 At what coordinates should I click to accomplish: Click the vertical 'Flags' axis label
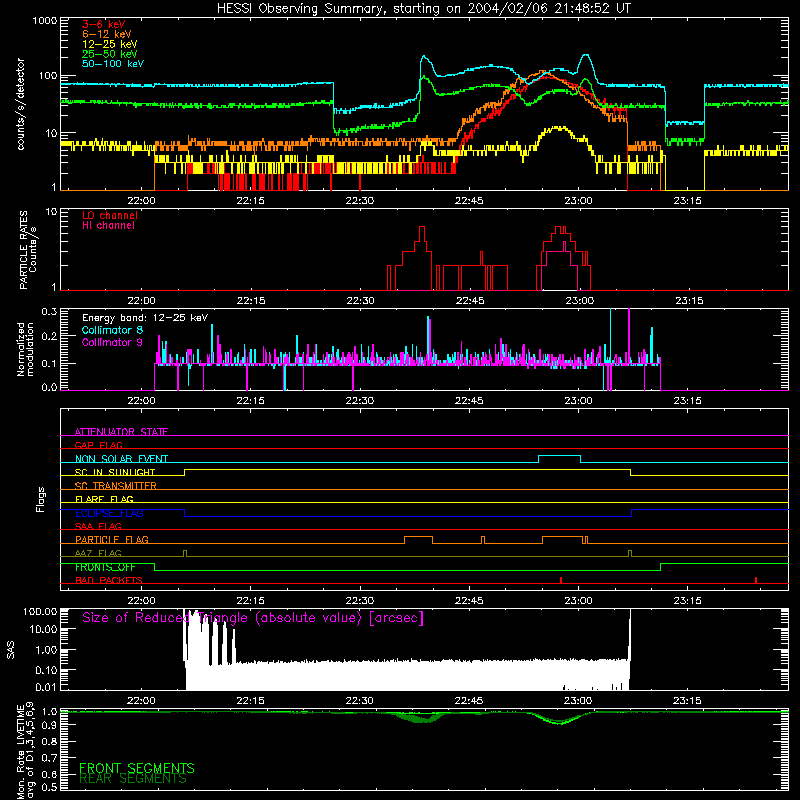click(x=41, y=499)
